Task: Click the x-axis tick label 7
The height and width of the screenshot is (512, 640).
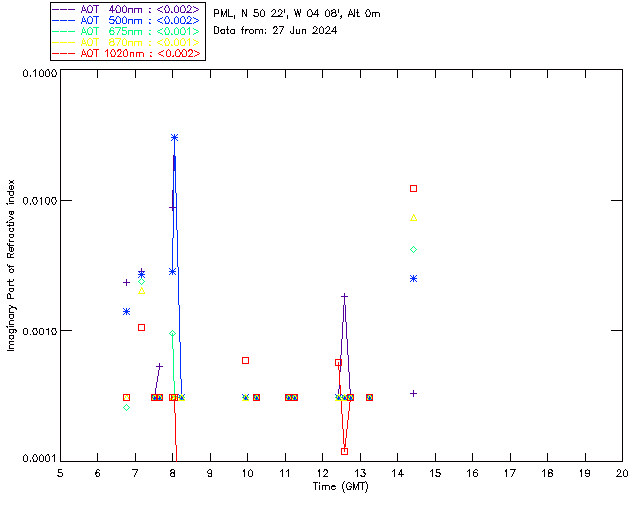Action: point(135,474)
